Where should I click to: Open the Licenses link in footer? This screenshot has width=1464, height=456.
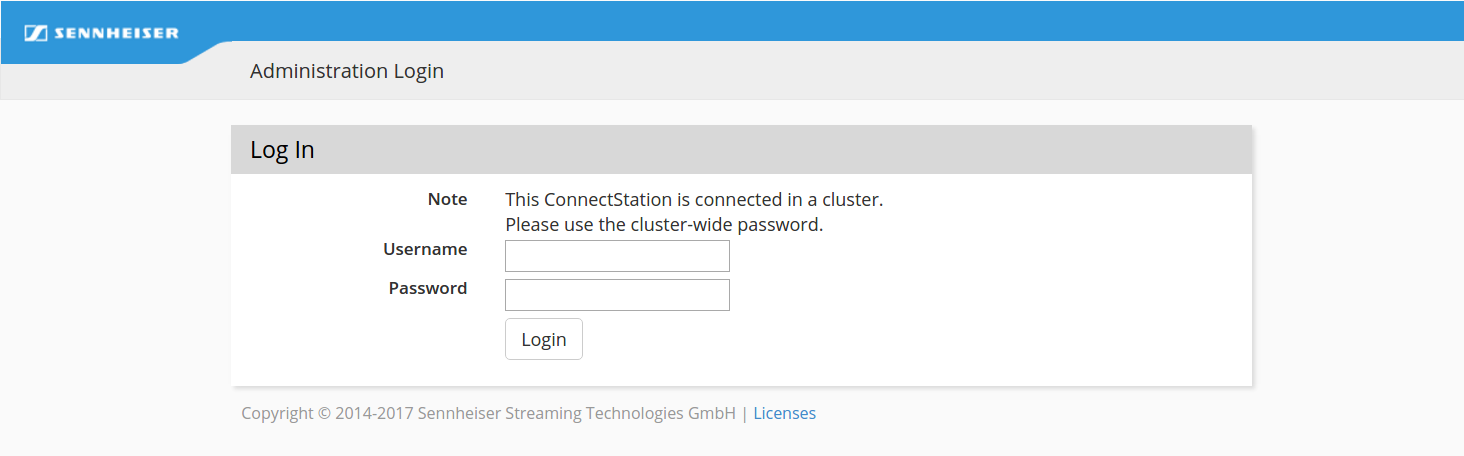(x=784, y=413)
